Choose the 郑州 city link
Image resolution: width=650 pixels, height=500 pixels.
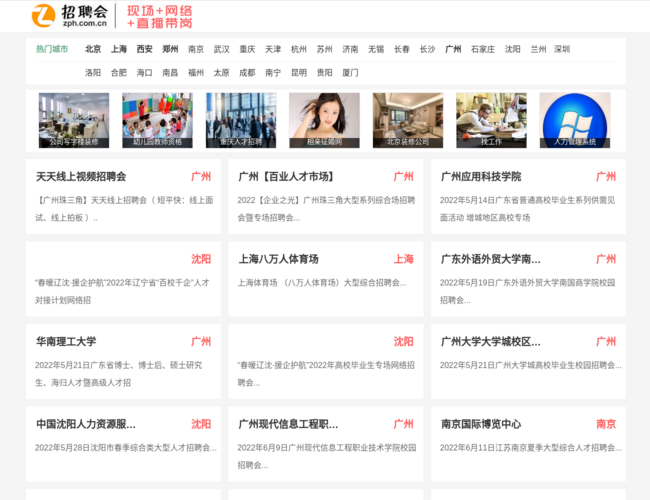170,49
